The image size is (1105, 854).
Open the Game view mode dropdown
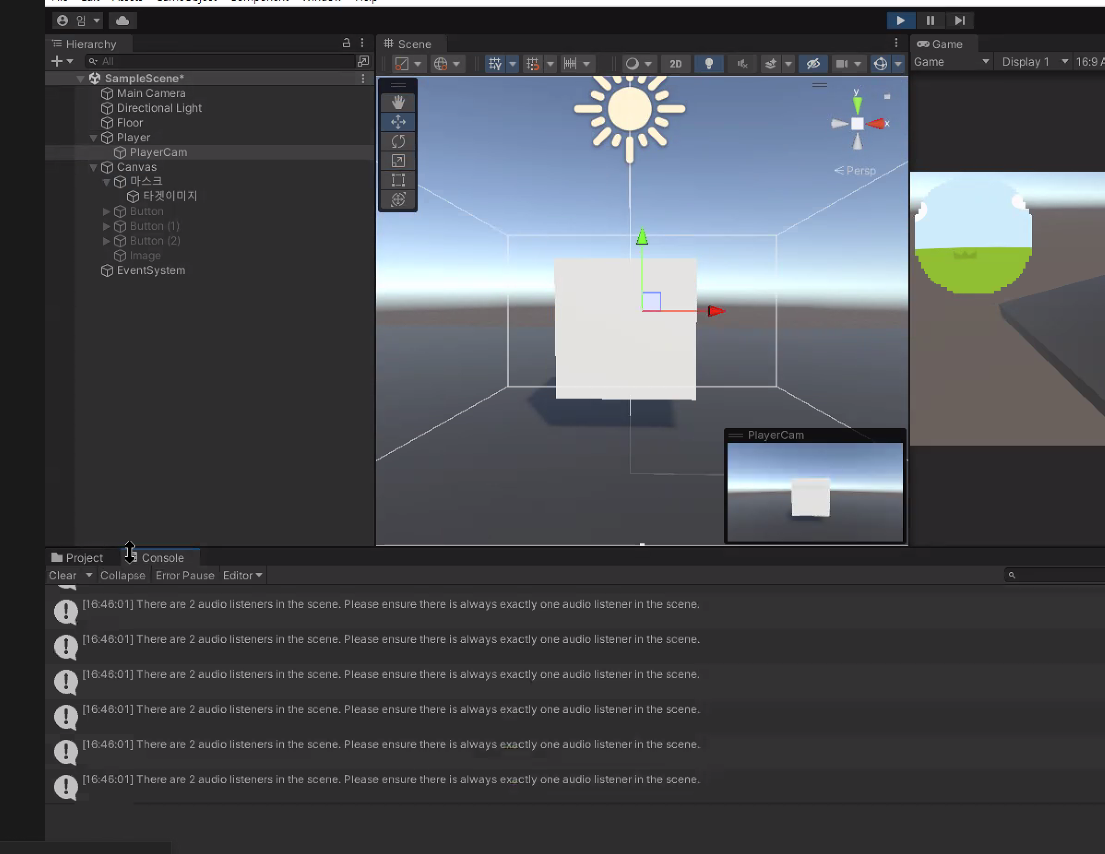point(951,62)
